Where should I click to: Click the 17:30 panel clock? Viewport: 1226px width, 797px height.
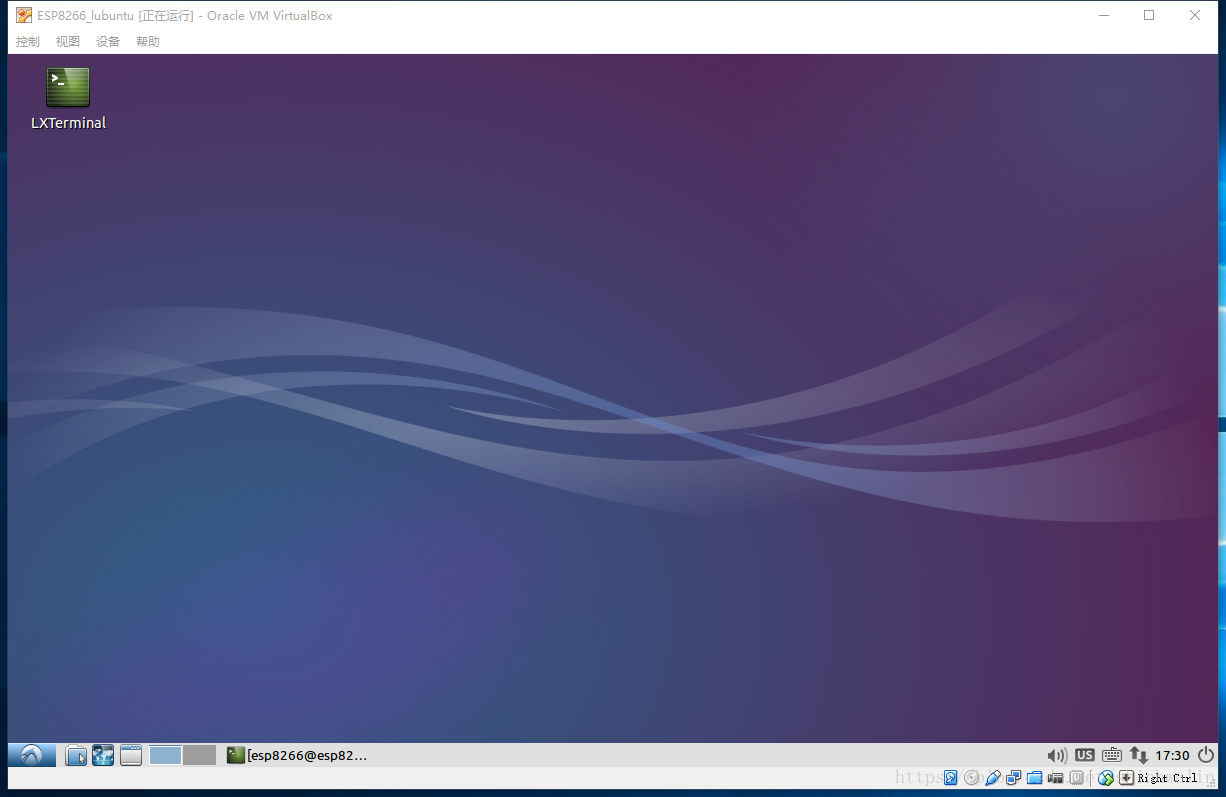(x=1172, y=755)
